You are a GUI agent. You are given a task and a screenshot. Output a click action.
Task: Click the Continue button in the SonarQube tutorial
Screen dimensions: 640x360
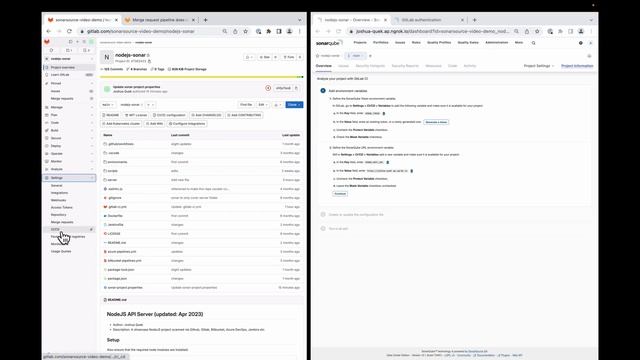(340, 193)
